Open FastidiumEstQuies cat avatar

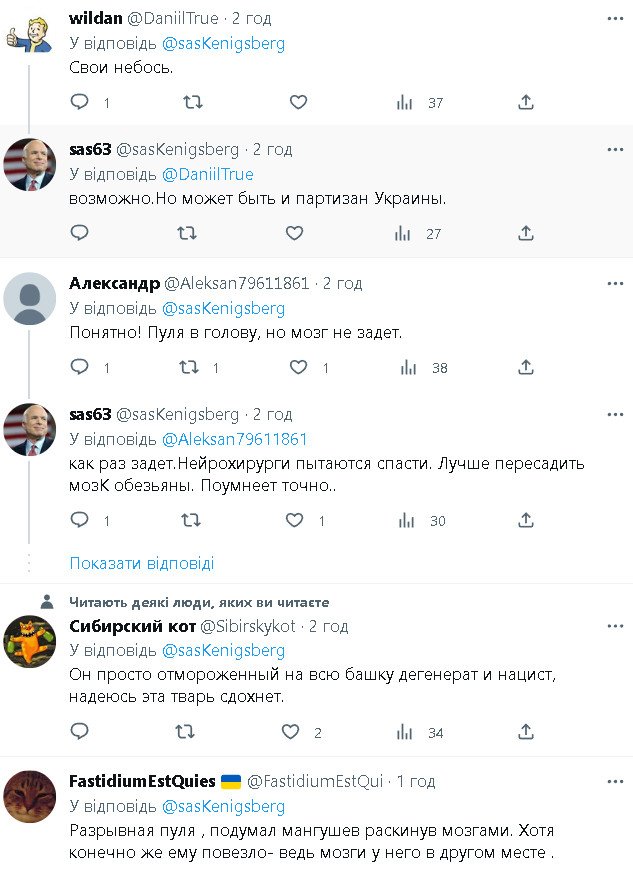point(30,797)
